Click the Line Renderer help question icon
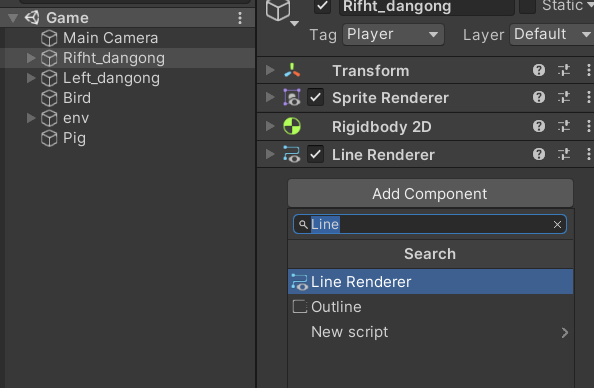 point(539,154)
